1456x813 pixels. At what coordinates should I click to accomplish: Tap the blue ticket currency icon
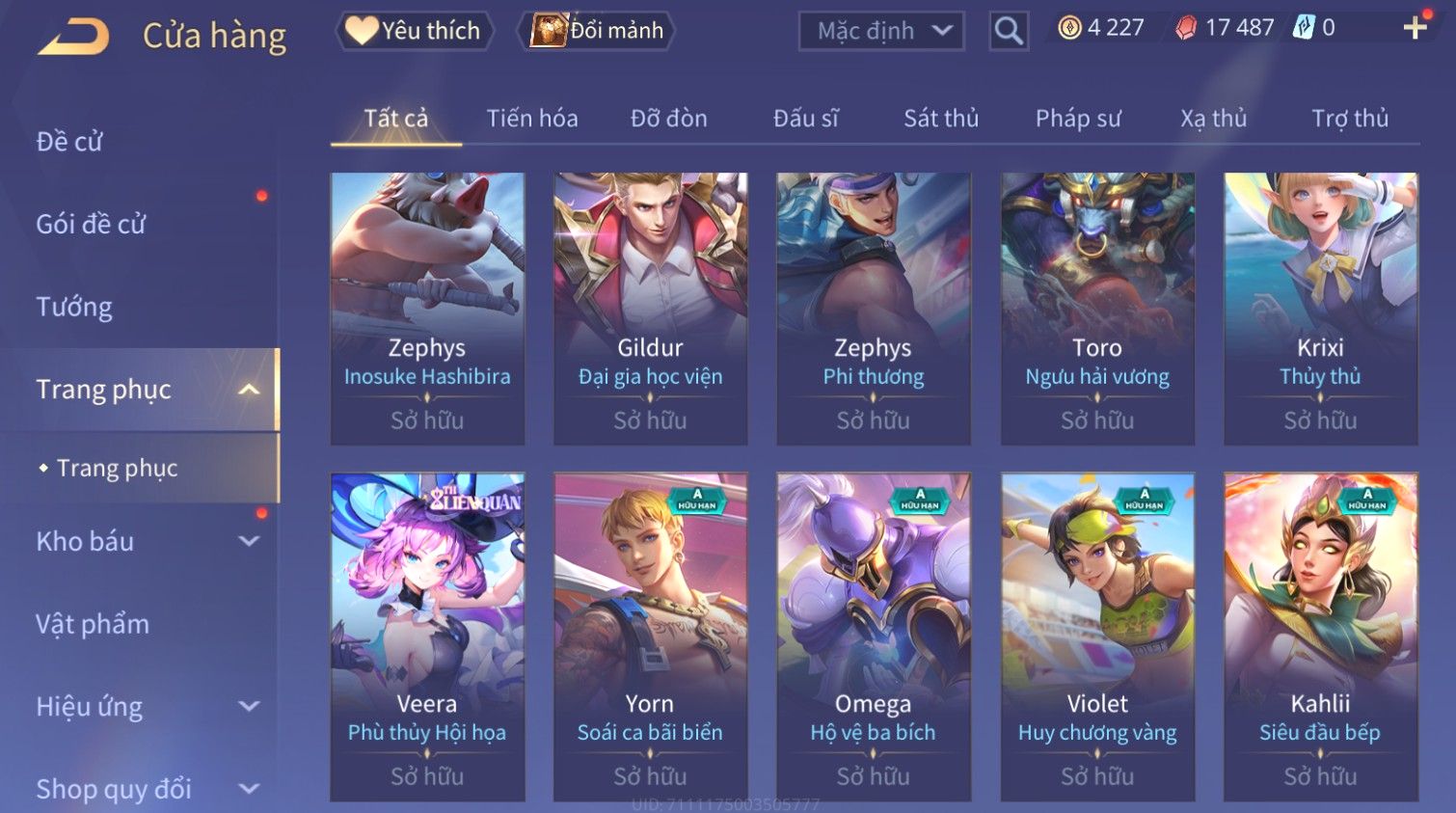click(1303, 27)
